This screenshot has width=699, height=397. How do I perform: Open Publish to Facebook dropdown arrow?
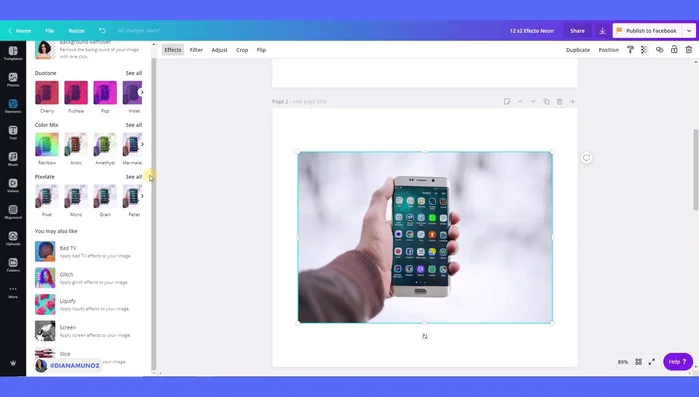(689, 31)
